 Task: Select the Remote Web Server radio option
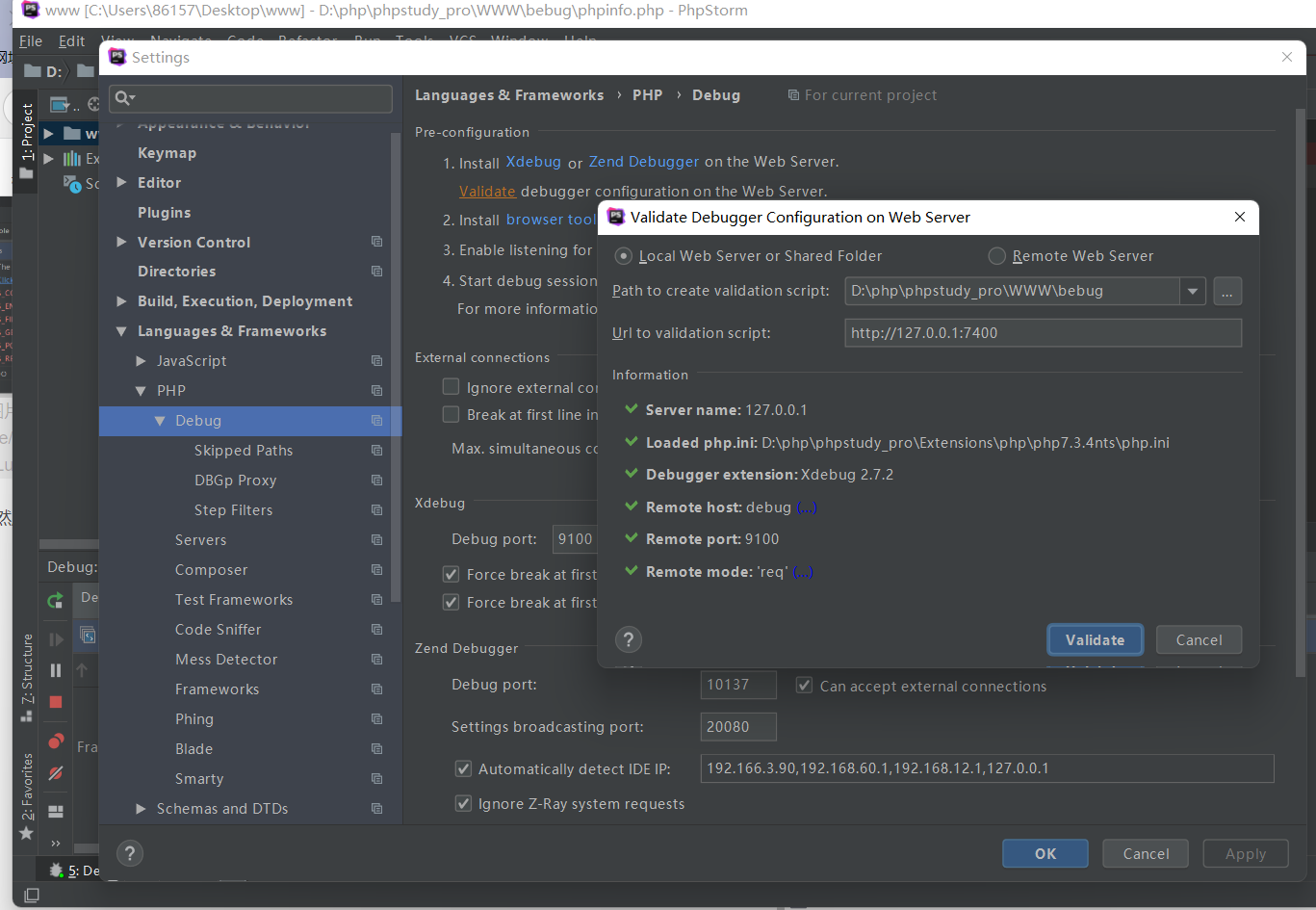[x=997, y=256]
